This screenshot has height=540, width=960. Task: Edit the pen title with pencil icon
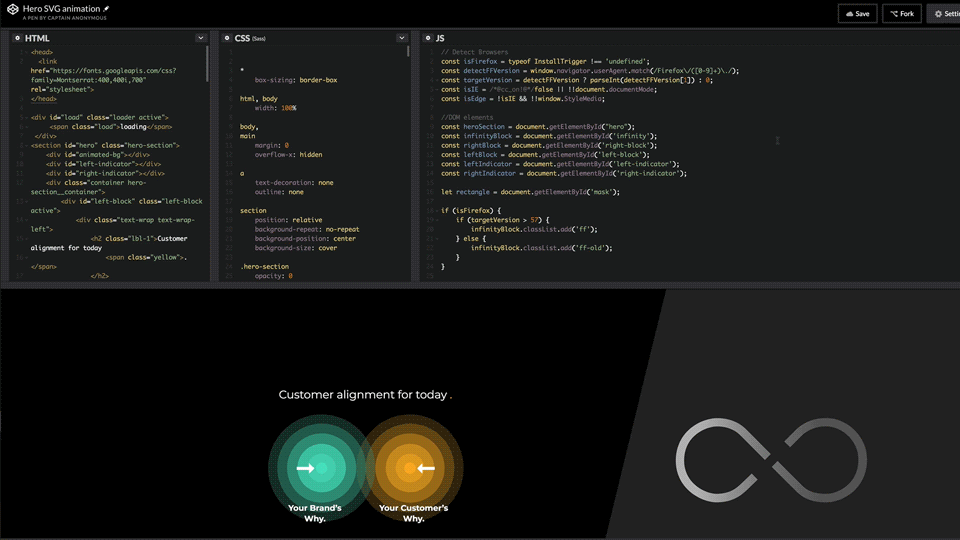(x=106, y=9)
